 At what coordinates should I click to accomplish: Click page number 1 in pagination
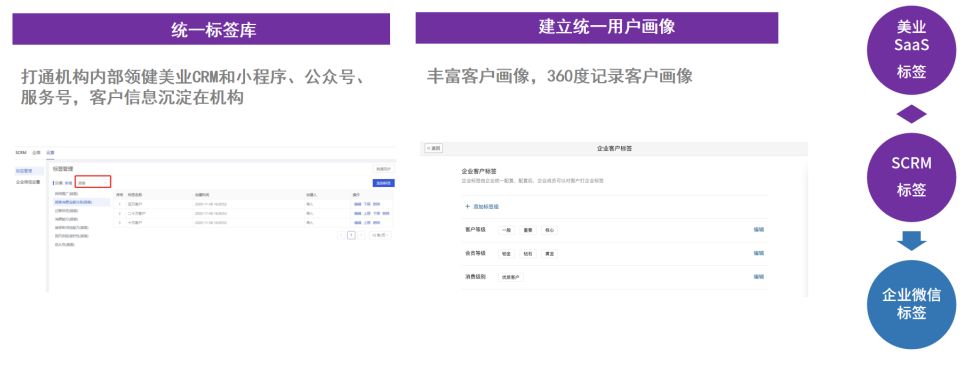tap(351, 235)
